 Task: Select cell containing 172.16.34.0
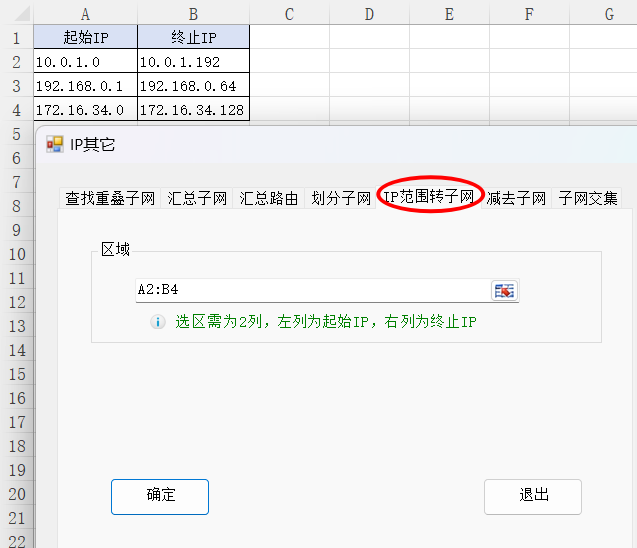pos(86,109)
